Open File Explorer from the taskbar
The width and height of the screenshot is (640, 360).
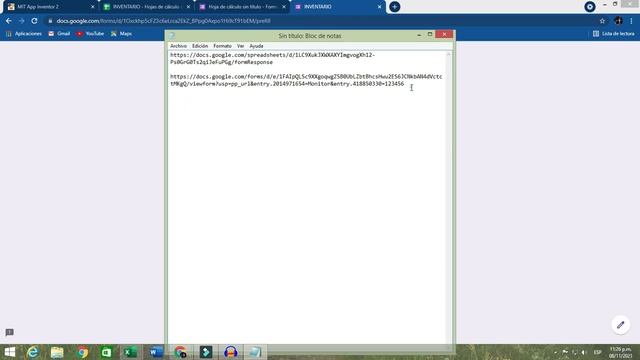pyautogui.click(x=57, y=352)
